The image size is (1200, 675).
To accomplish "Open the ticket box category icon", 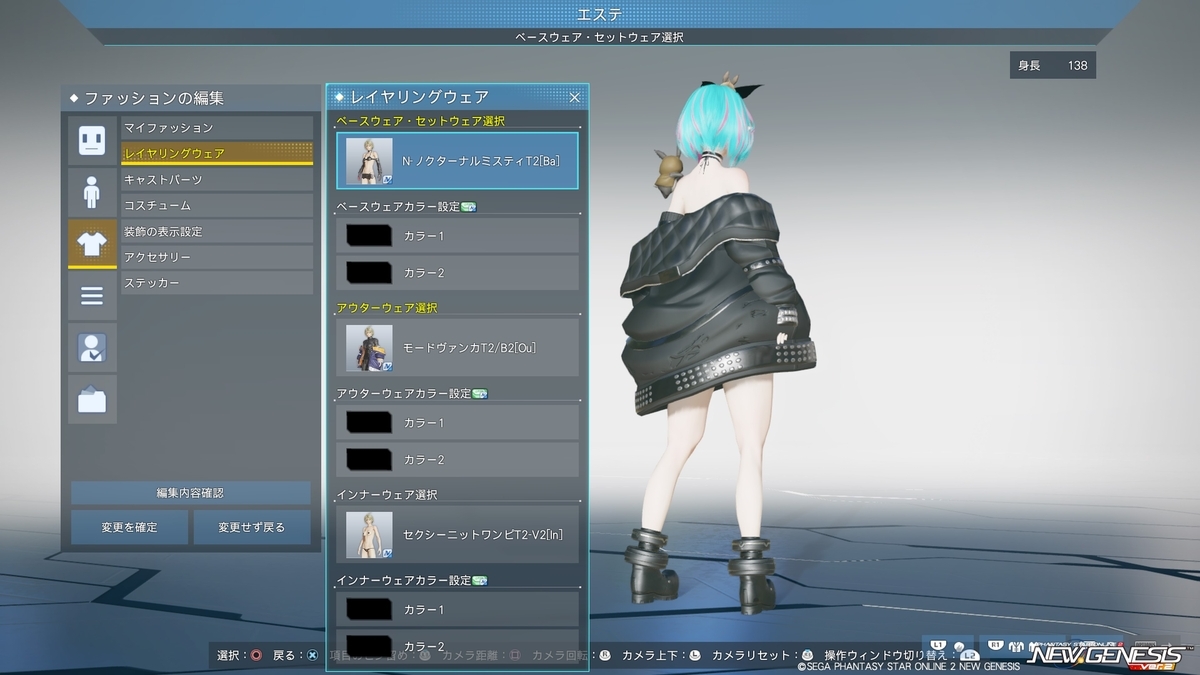I will pos(92,400).
